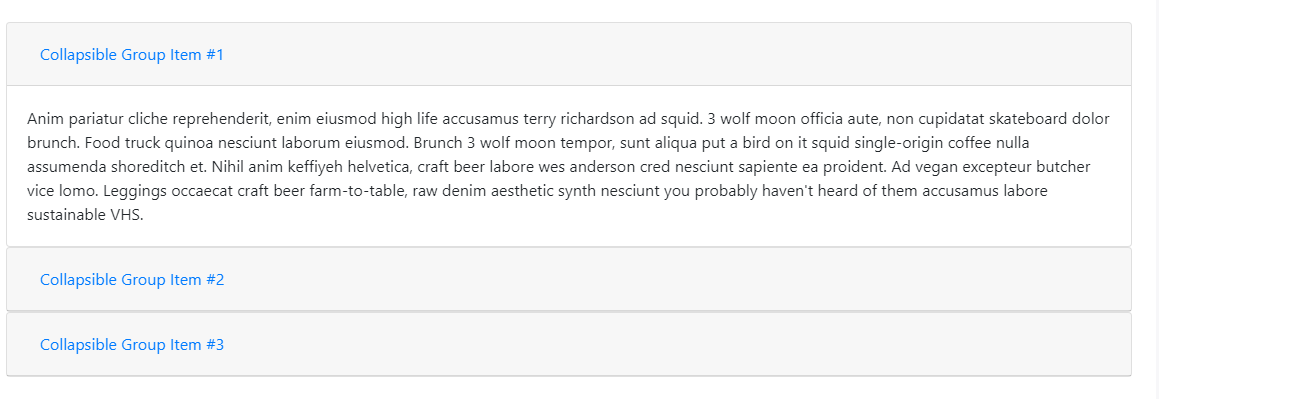Click the words "vice lomo" at line start

pos(55,191)
